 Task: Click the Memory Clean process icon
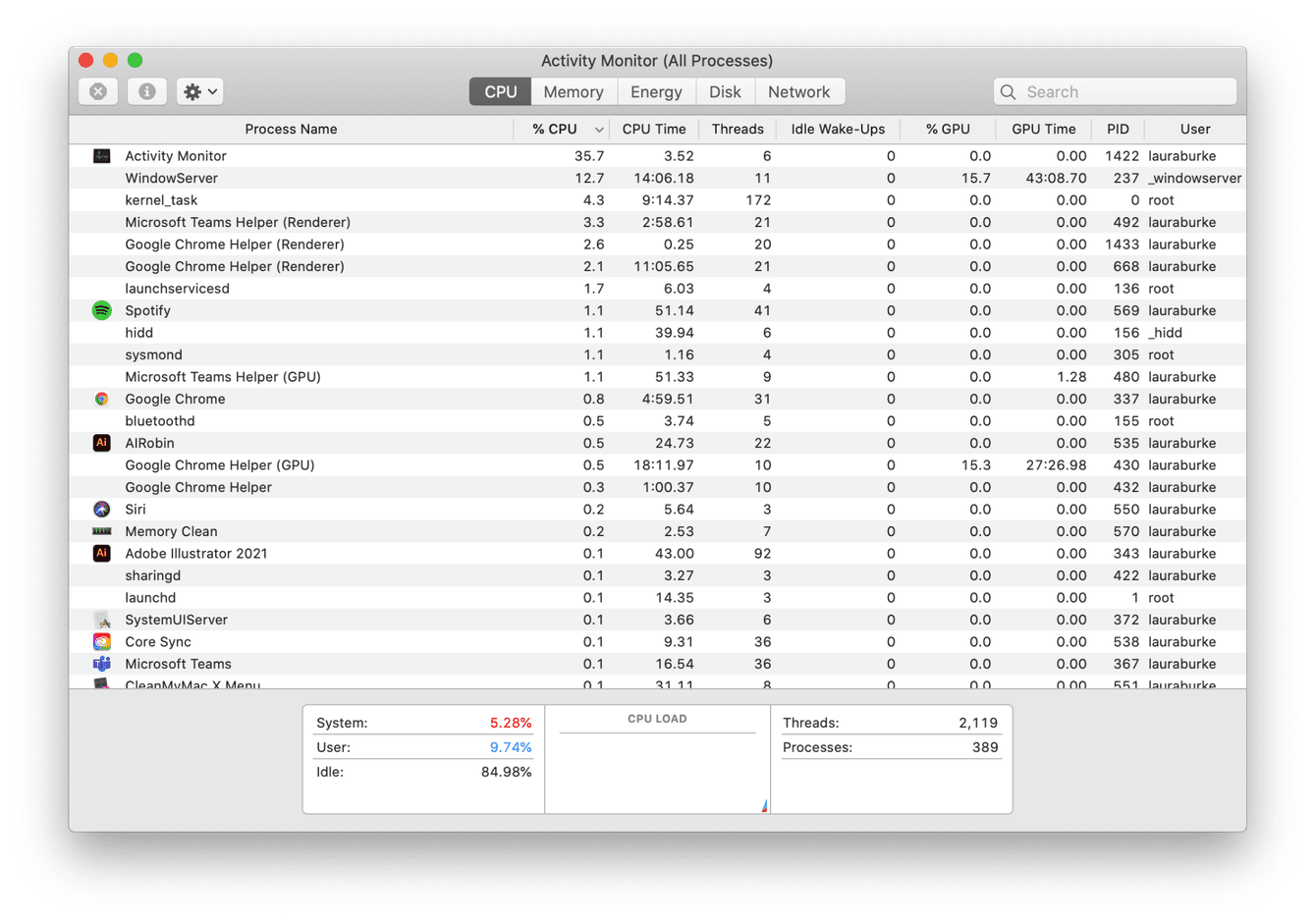pyautogui.click(x=101, y=531)
